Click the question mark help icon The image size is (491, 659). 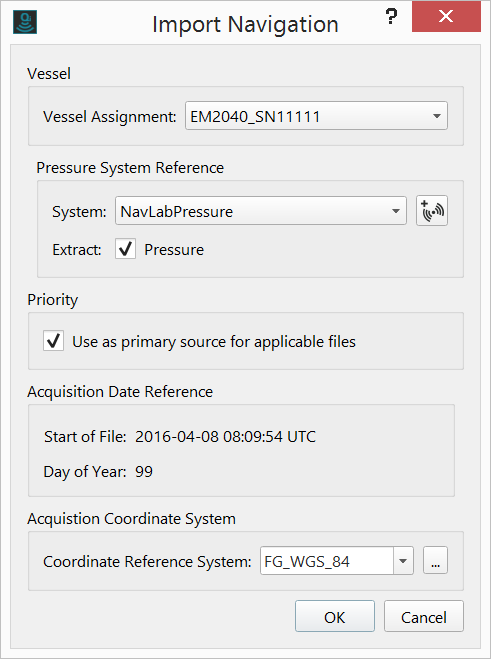coord(391,17)
